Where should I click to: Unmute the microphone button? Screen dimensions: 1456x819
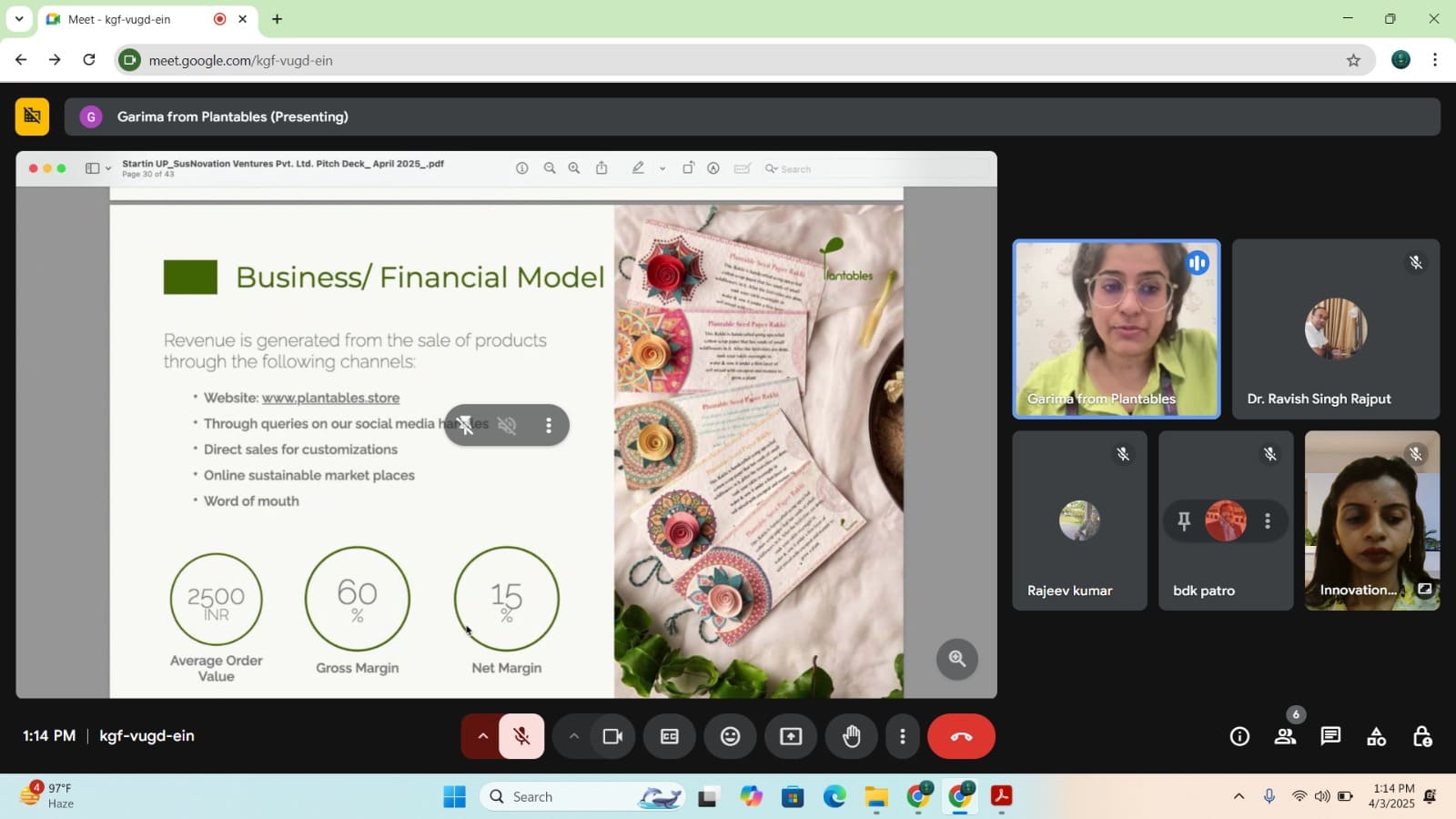pos(521,736)
